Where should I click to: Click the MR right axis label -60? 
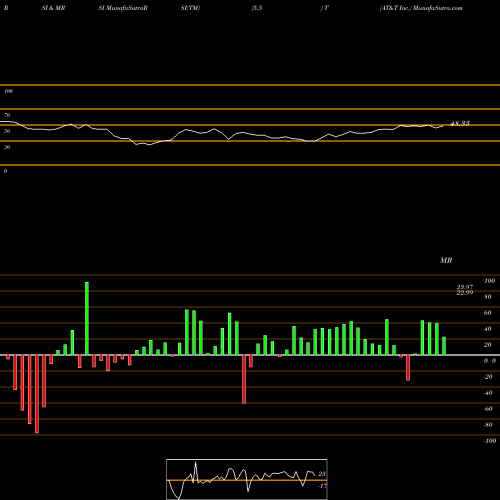488,409
